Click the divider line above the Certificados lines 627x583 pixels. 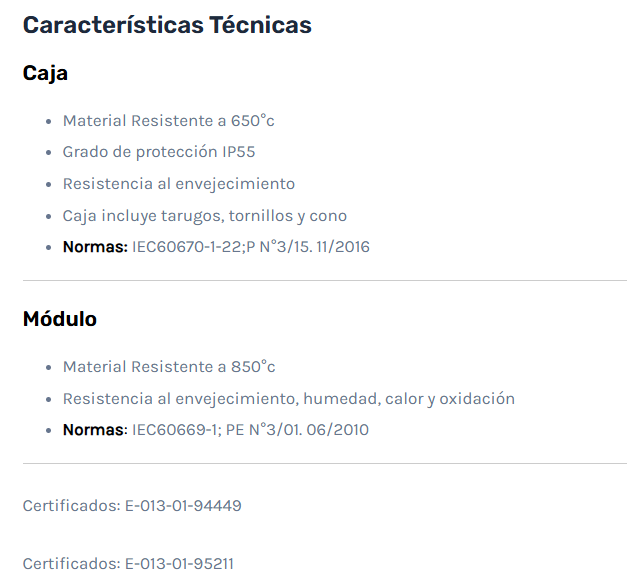click(324, 464)
